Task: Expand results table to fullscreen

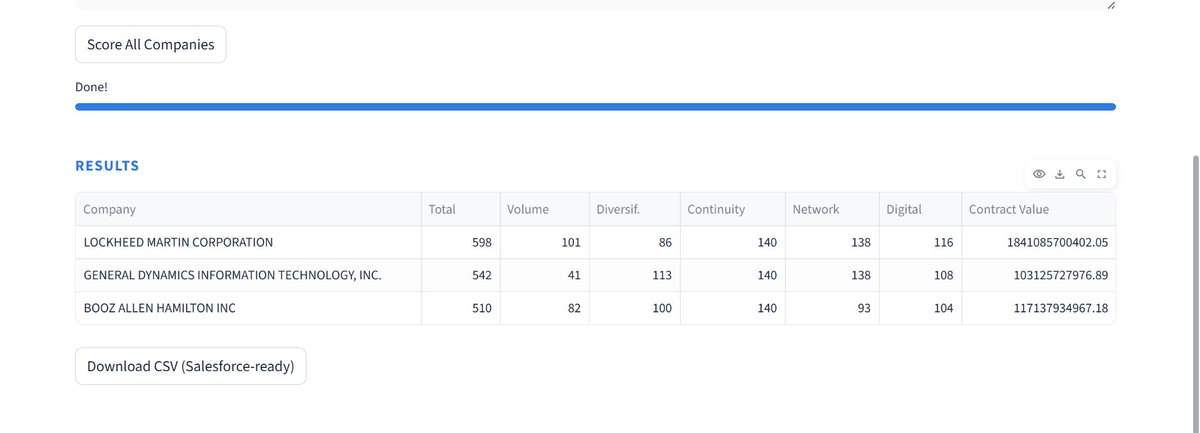Action: 1101,174
